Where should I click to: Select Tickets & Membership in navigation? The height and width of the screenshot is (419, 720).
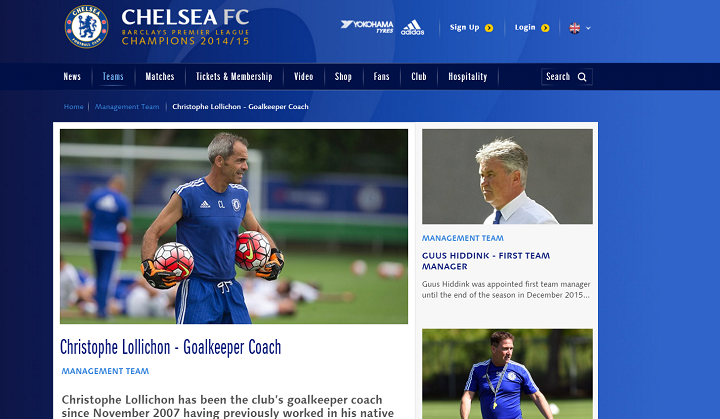[x=234, y=76]
